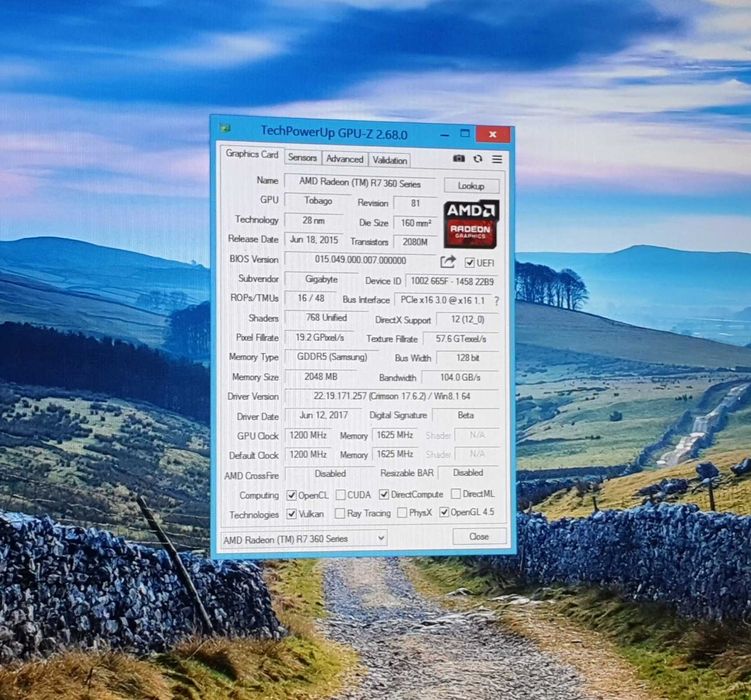The height and width of the screenshot is (700, 751).
Task: Click the Die Size value 160 mm²
Action: pyautogui.click(x=415, y=223)
